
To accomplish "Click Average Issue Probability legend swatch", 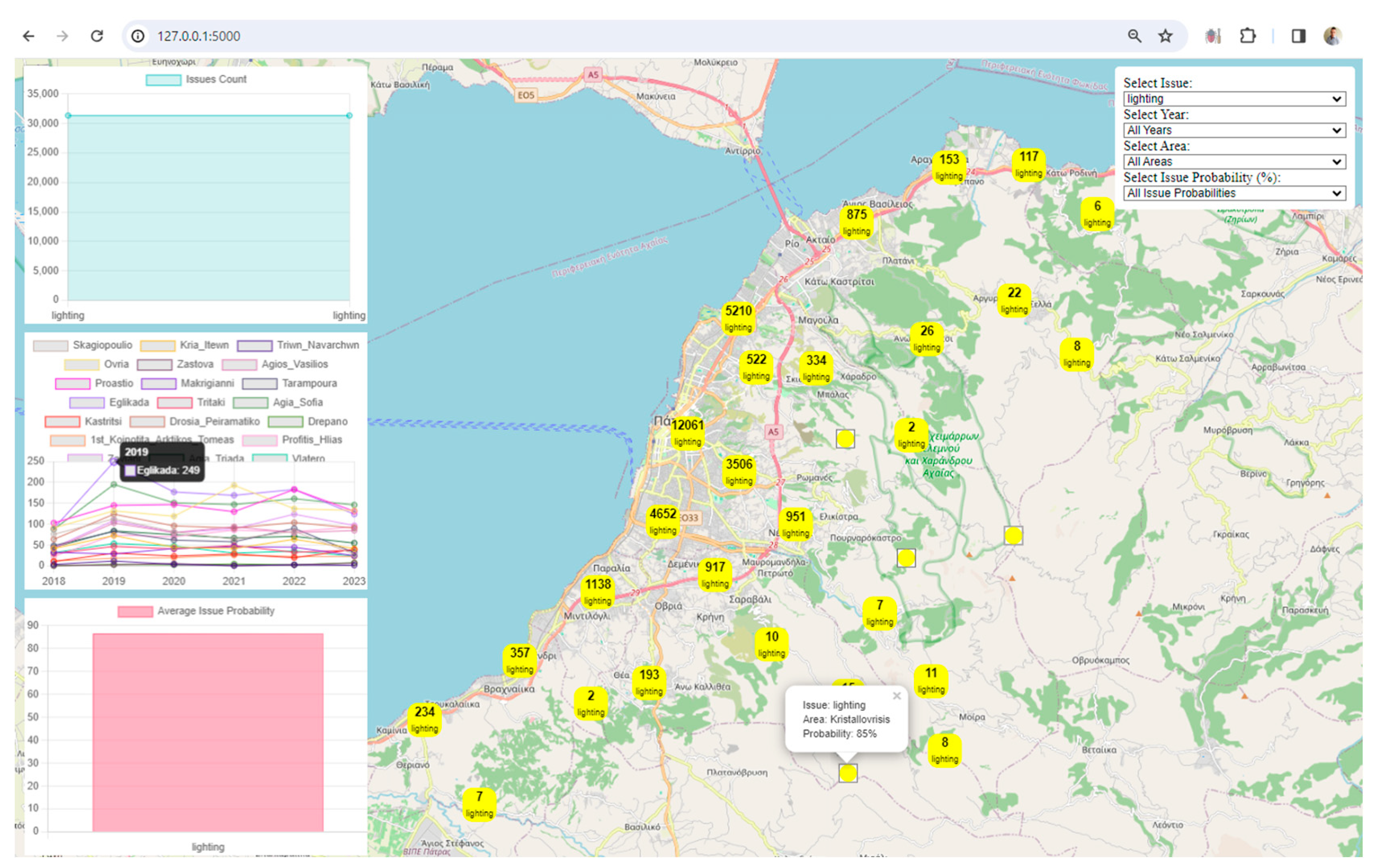I will (135, 611).
